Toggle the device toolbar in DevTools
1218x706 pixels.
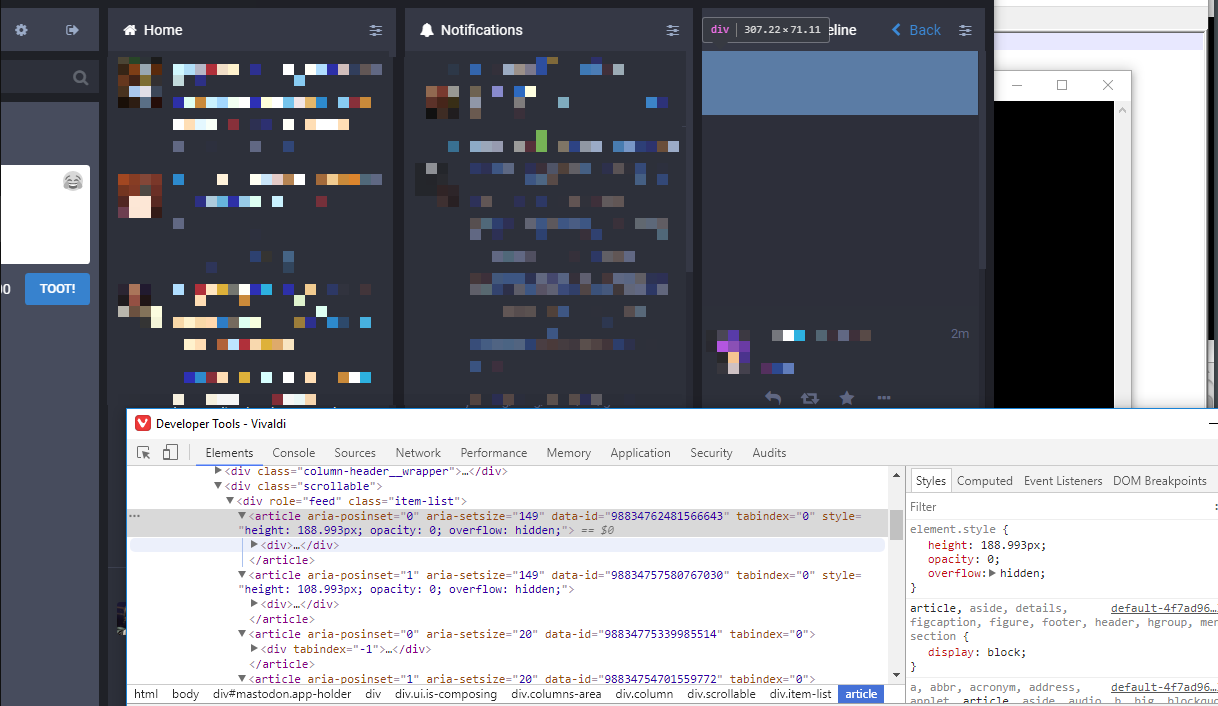(170, 452)
